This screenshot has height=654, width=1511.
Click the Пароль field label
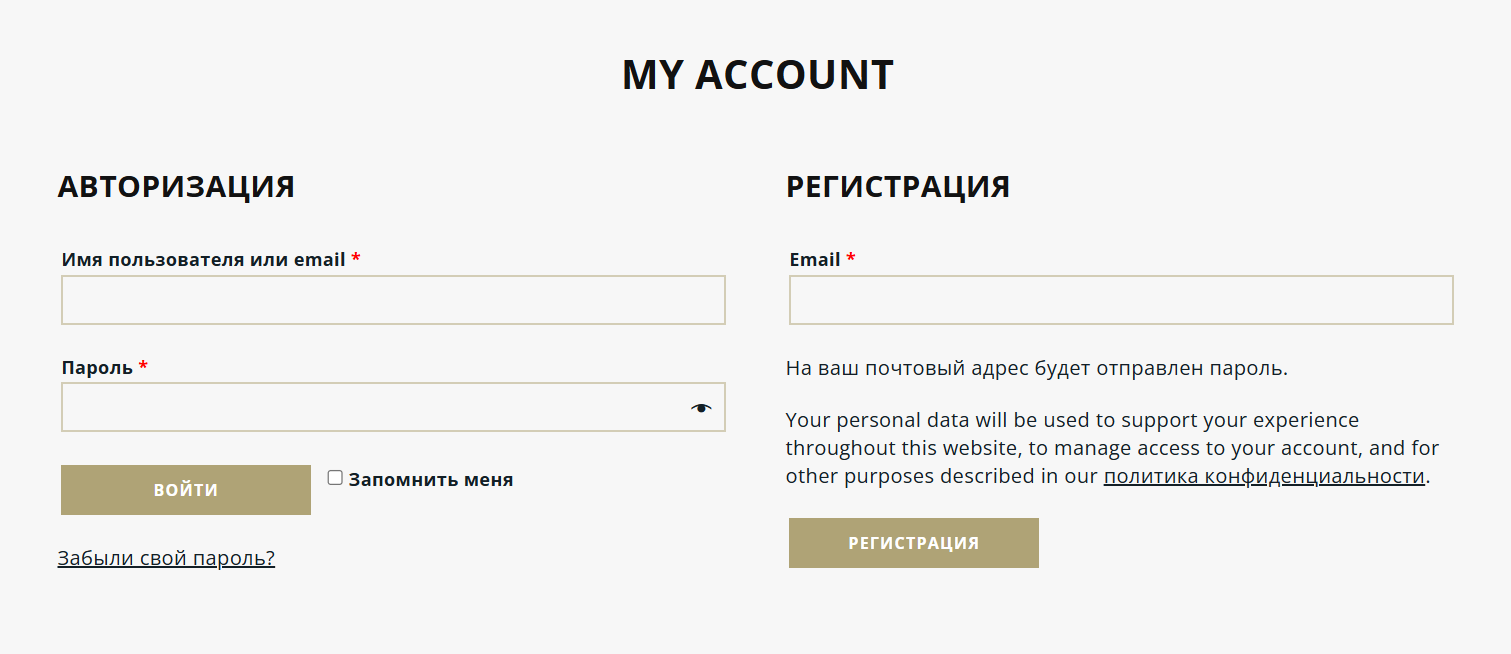coord(99,368)
